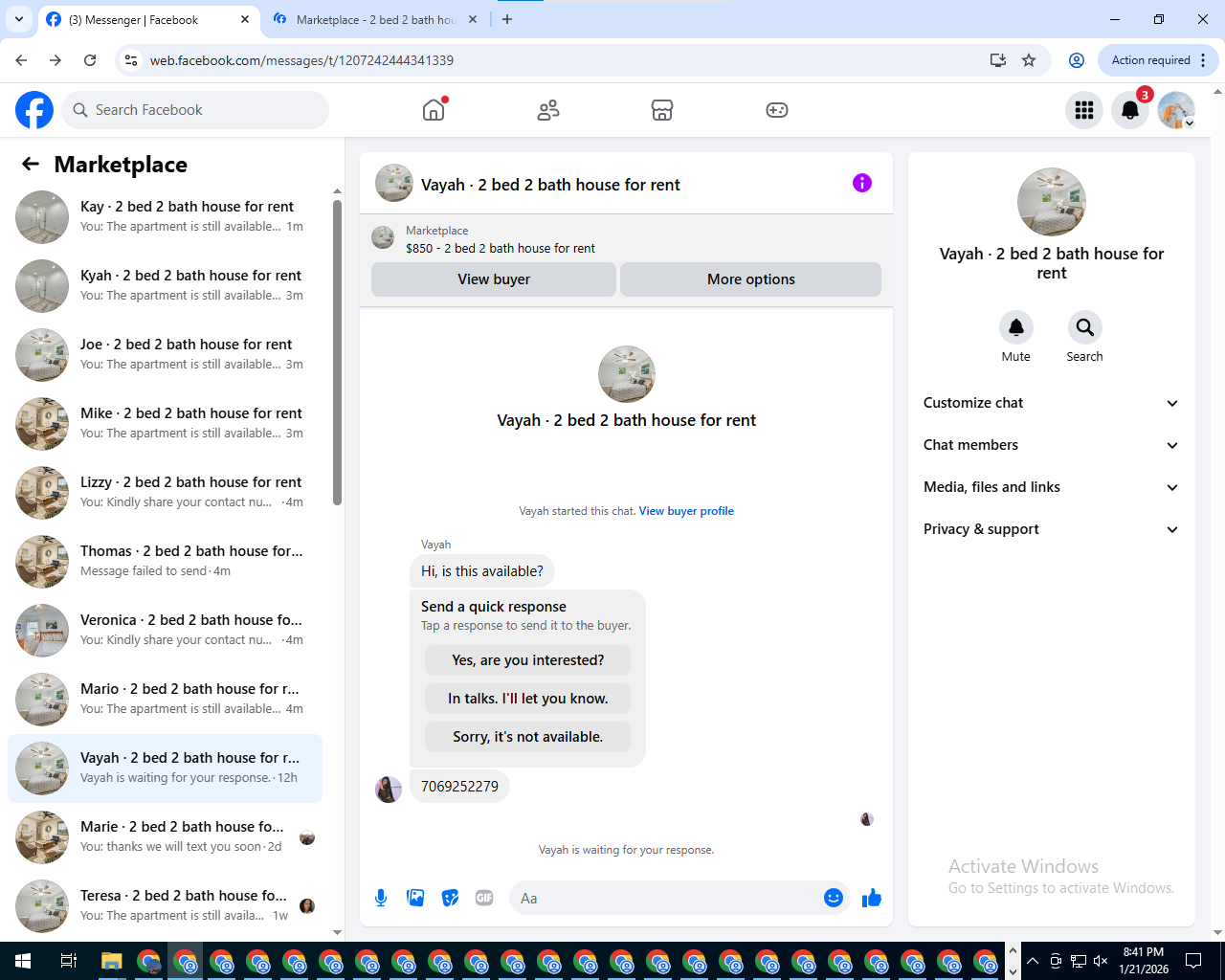This screenshot has height=980, width=1225.
Task: Open Windows notification center icon
Action: pyautogui.click(x=1193, y=961)
